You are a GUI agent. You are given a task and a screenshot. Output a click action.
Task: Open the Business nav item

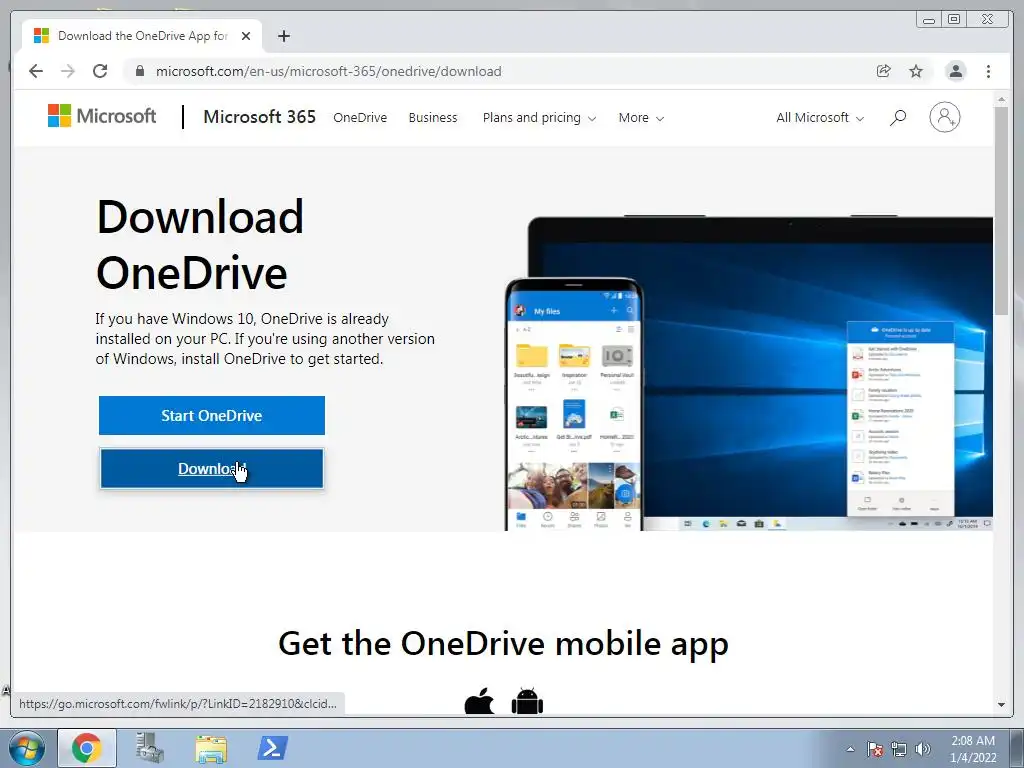pos(433,118)
